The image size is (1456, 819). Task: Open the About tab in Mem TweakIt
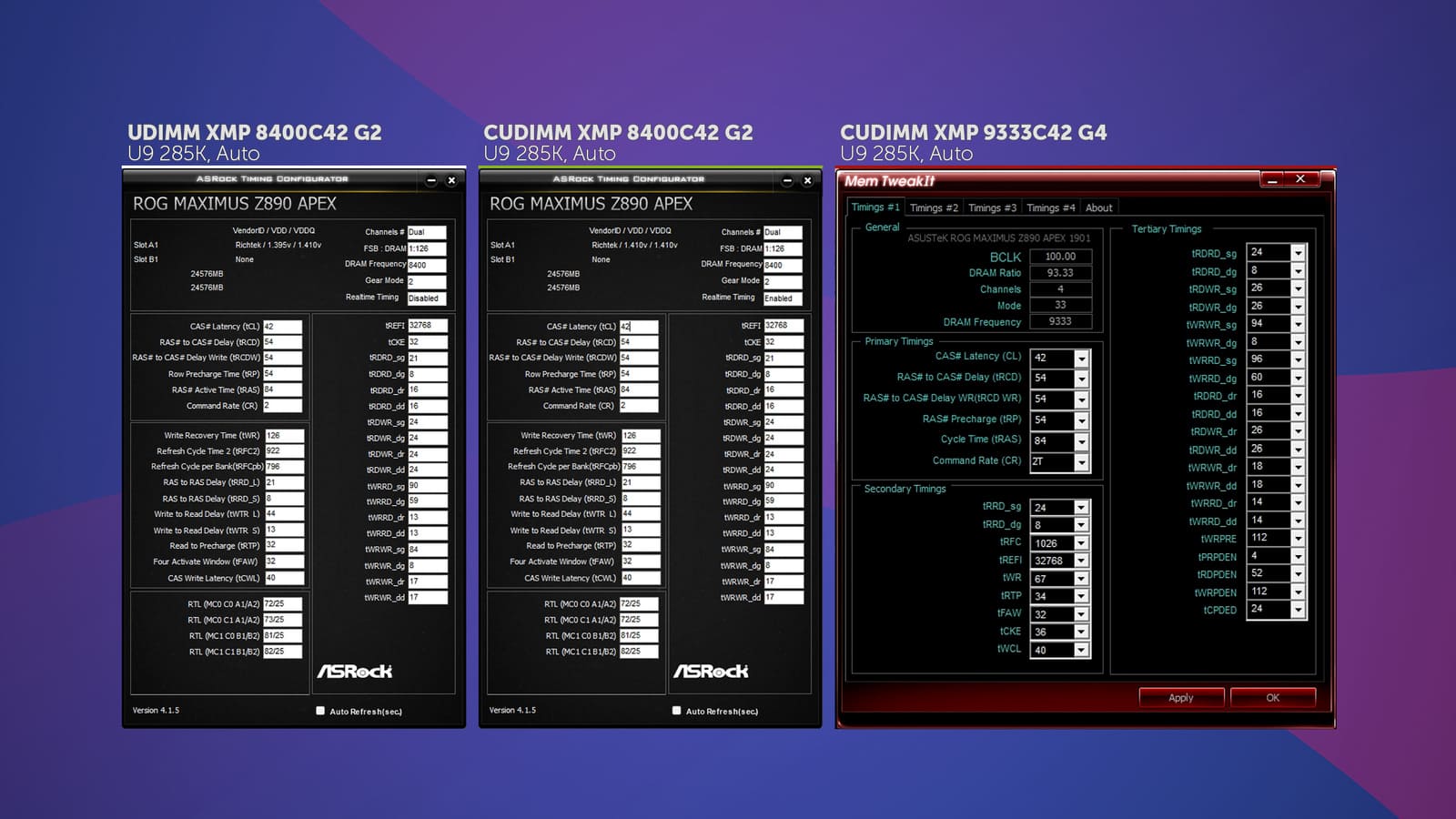(x=1098, y=207)
